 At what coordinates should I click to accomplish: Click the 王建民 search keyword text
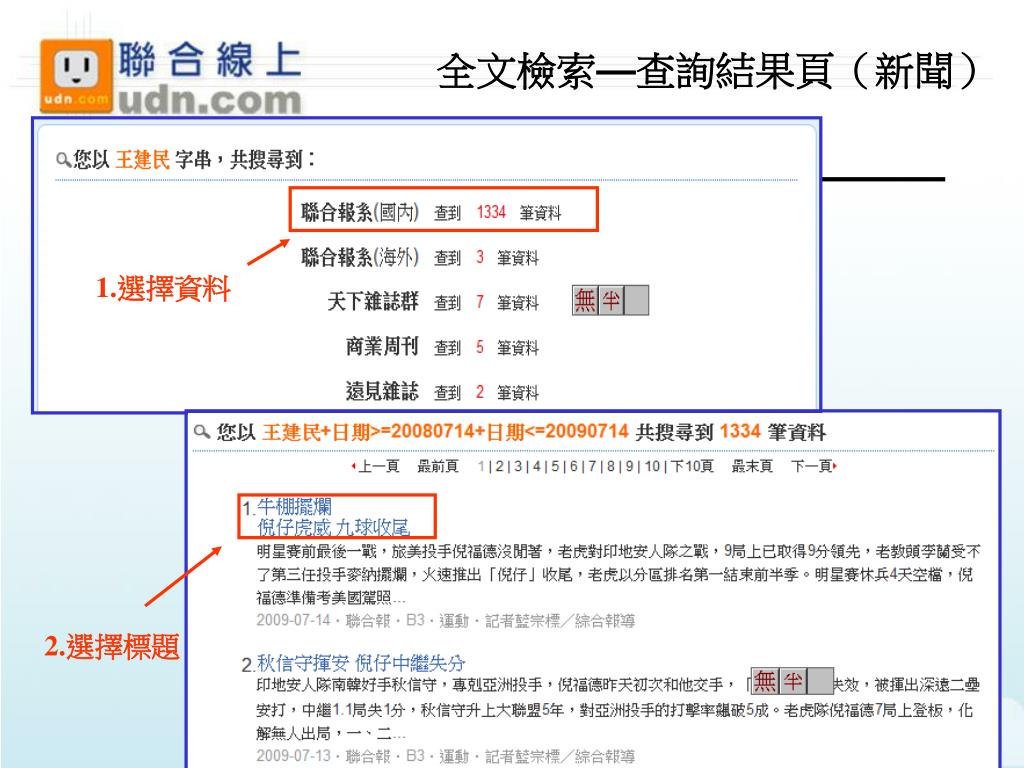(142, 159)
